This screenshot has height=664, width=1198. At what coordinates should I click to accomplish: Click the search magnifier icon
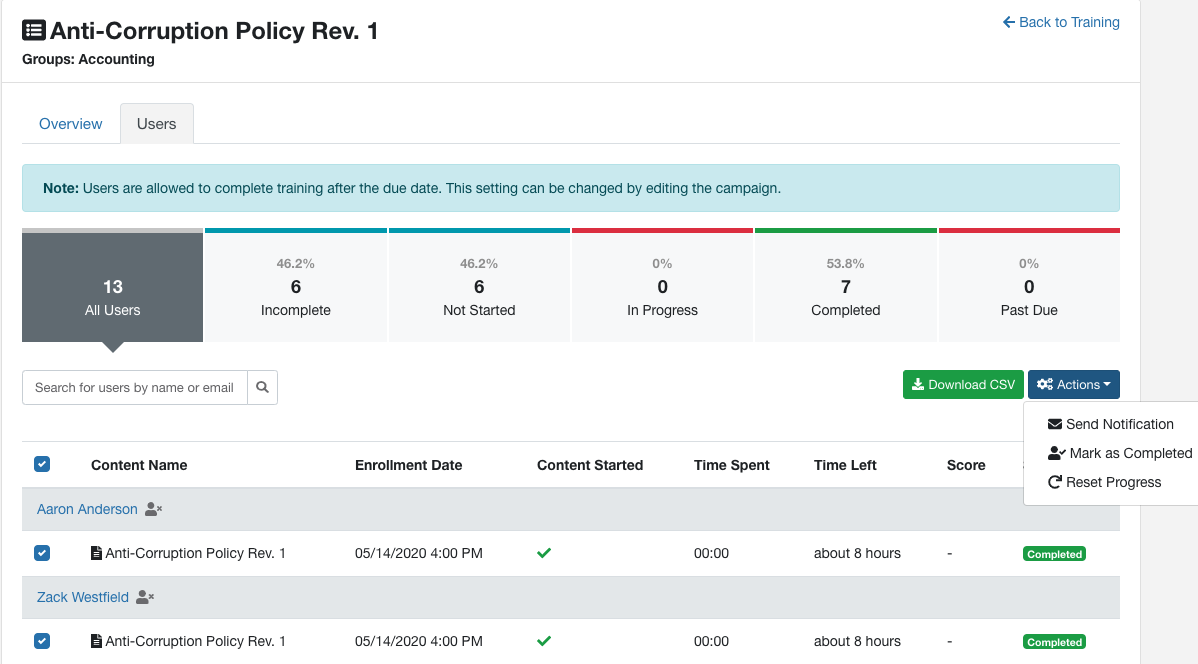pyautogui.click(x=262, y=387)
